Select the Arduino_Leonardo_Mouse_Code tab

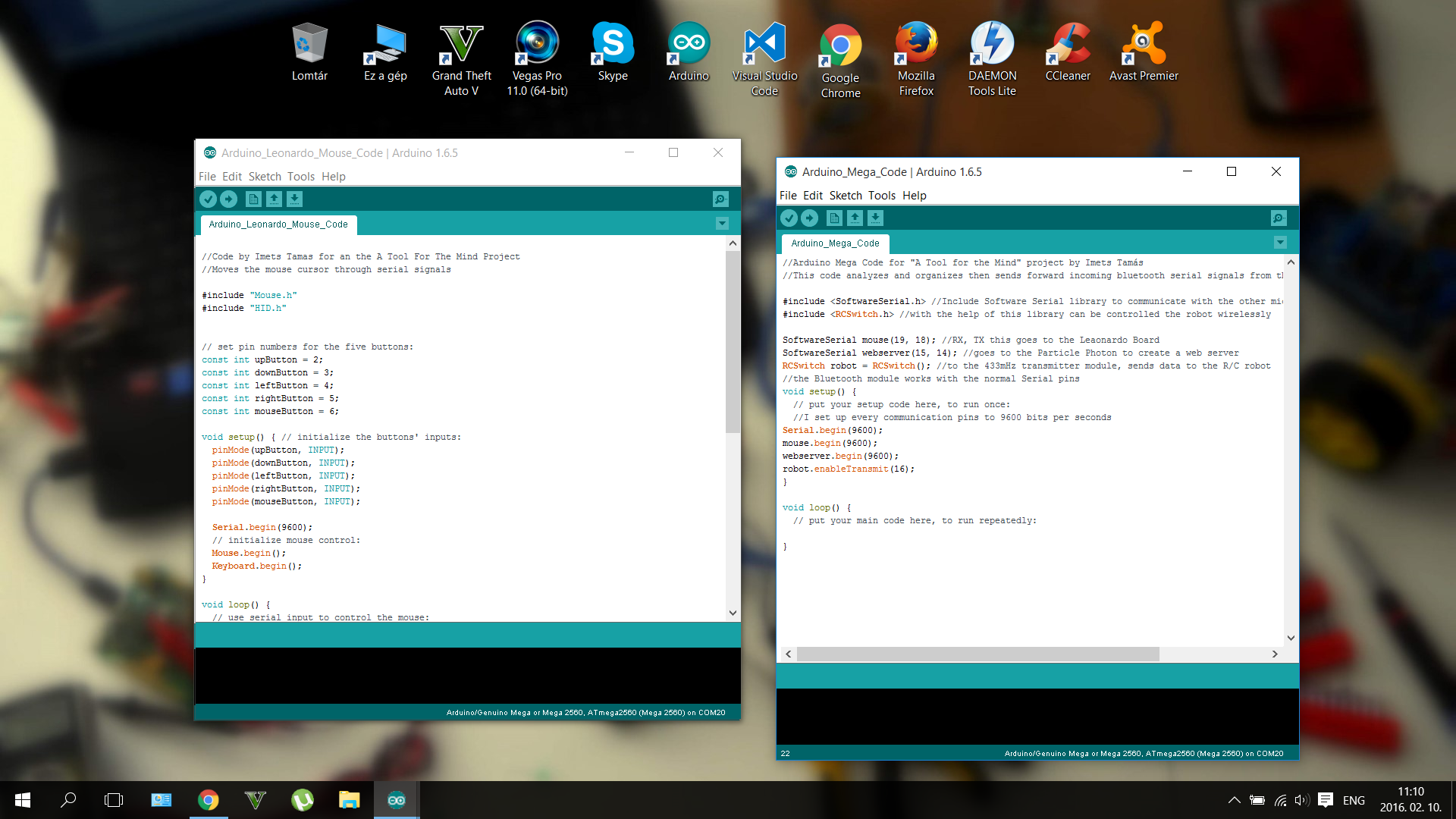click(278, 224)
